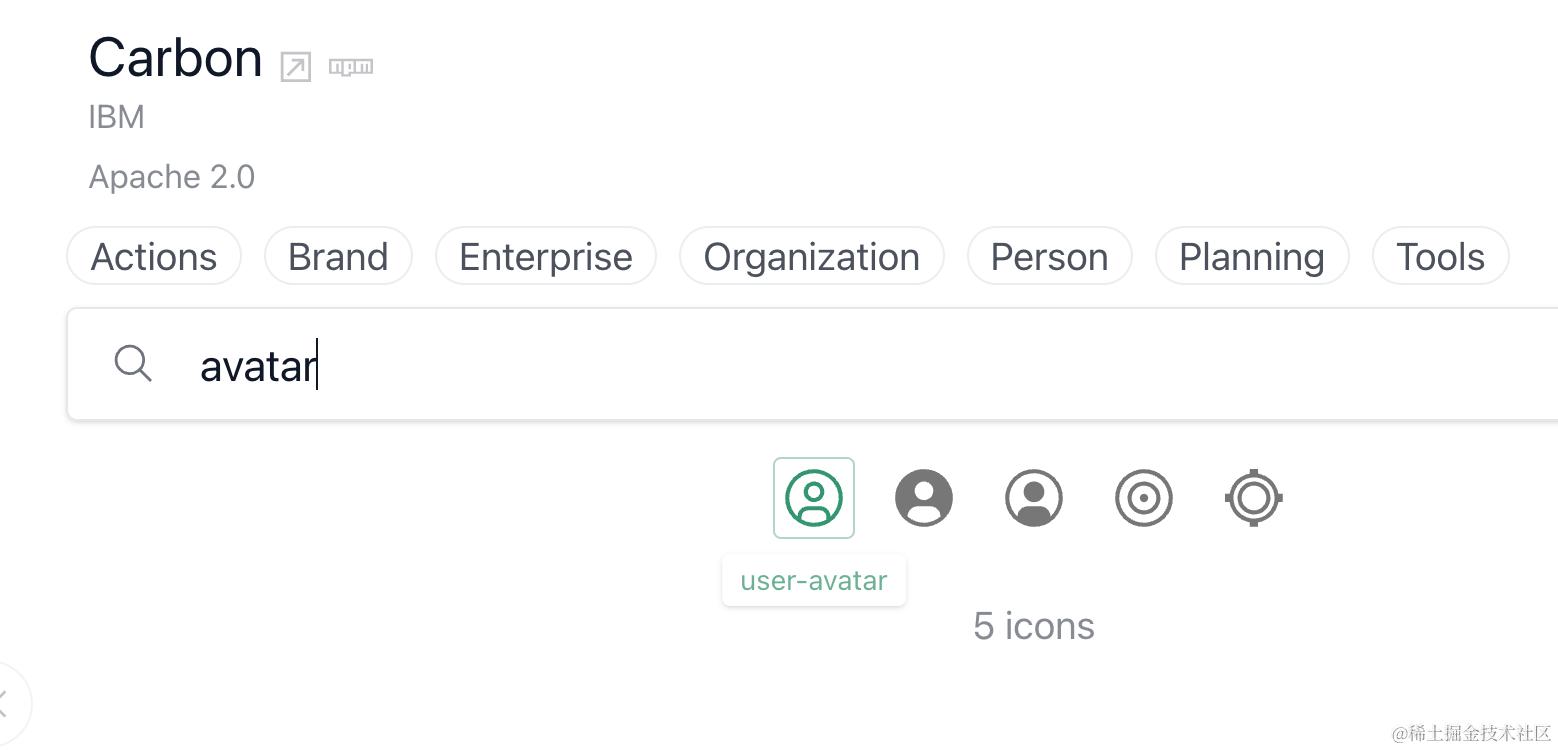Open the Carbon external link icon
The width and height of the screenshot is (1558, 750).
(295, 67)
